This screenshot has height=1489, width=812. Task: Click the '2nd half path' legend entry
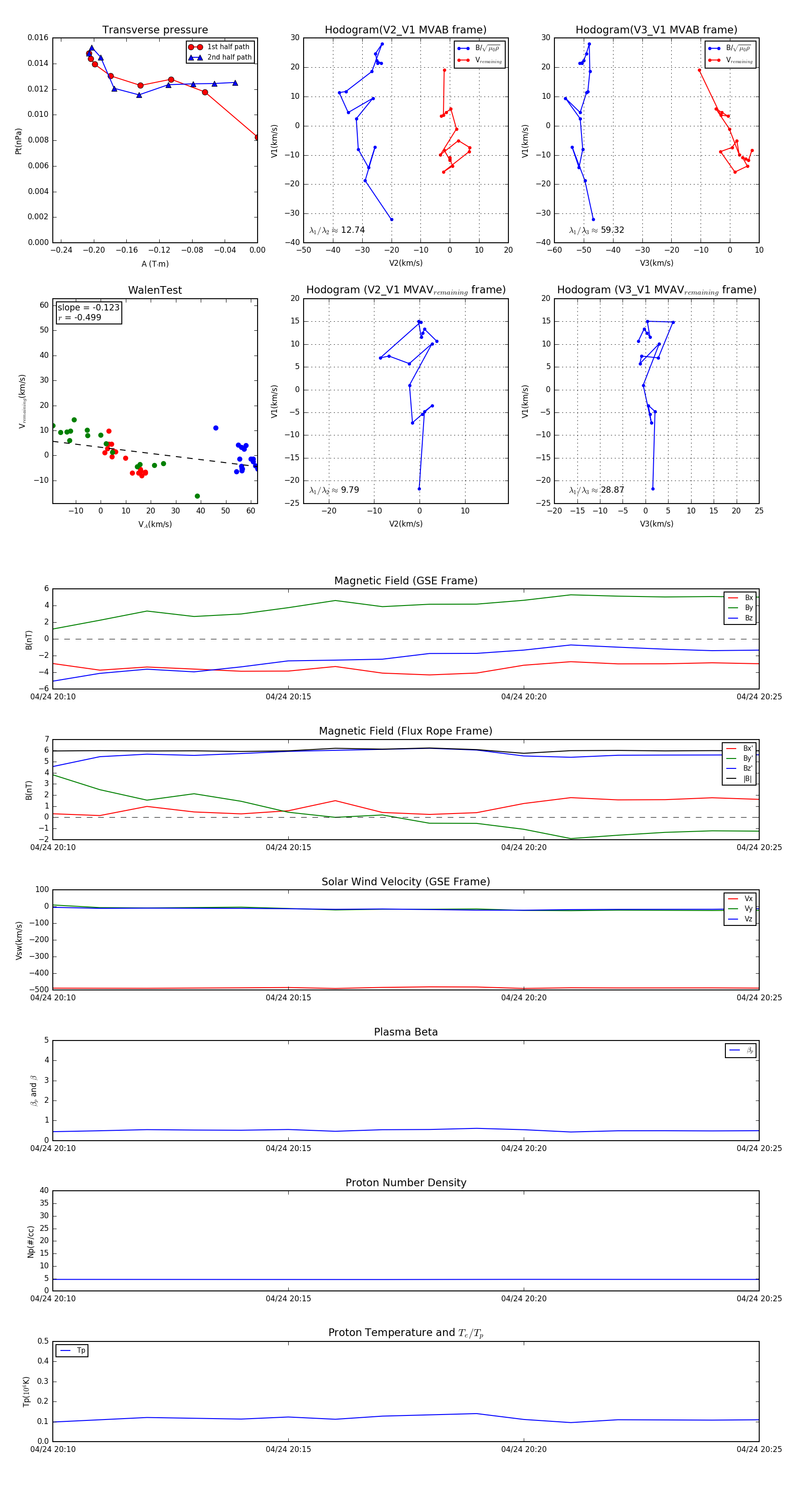[220, 57]
